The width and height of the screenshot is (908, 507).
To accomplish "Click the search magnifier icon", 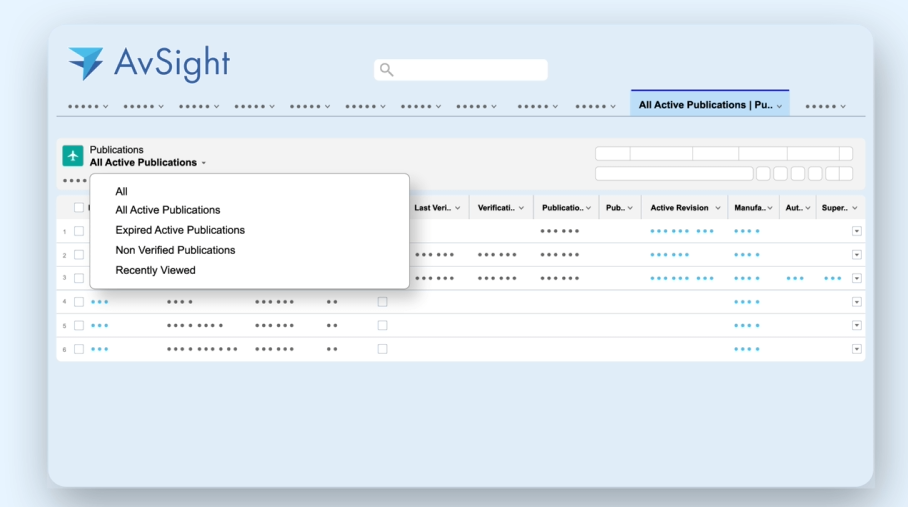I will pos(386,70).
